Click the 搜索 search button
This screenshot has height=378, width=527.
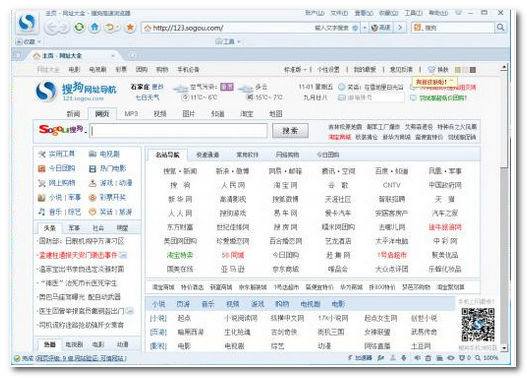290,131
